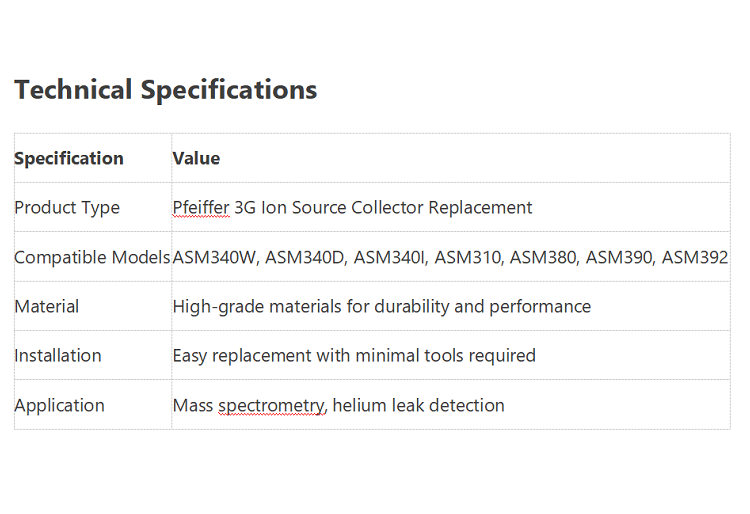Viewport: 750px width, 514px height.
Task: Click the Technical Specifications heading
Action: coord(165,90)
